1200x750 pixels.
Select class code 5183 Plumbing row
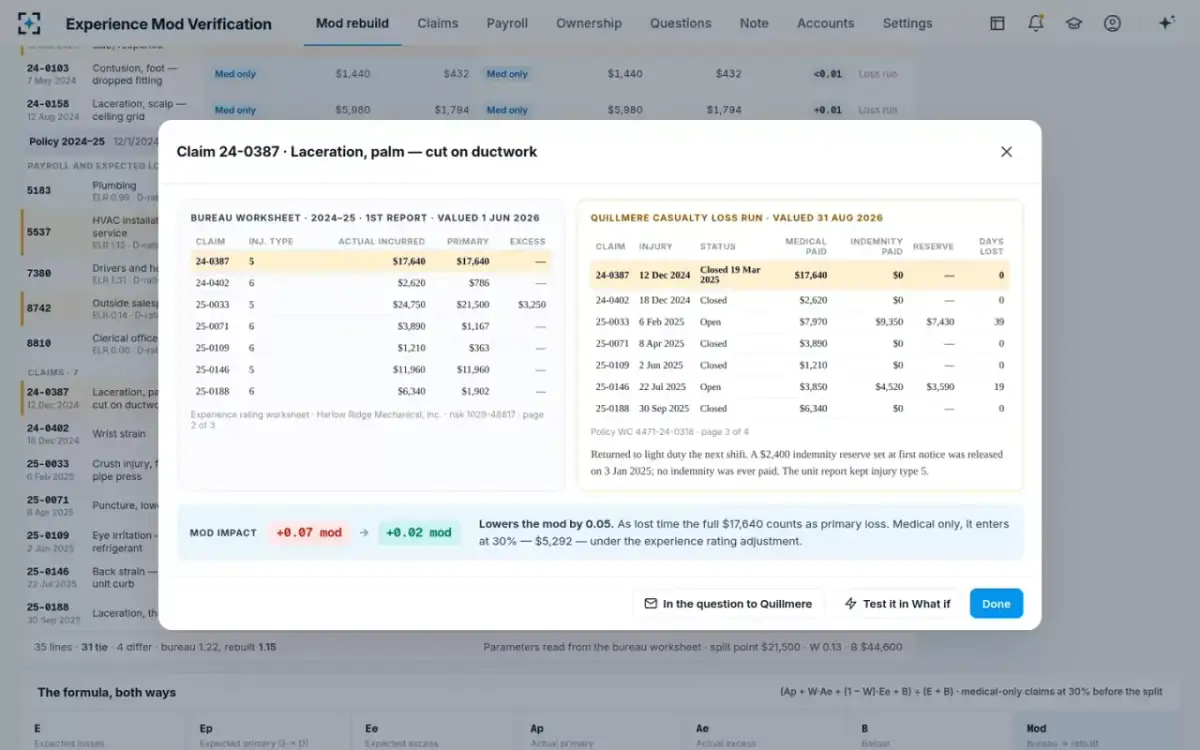[x=90, y=190]
